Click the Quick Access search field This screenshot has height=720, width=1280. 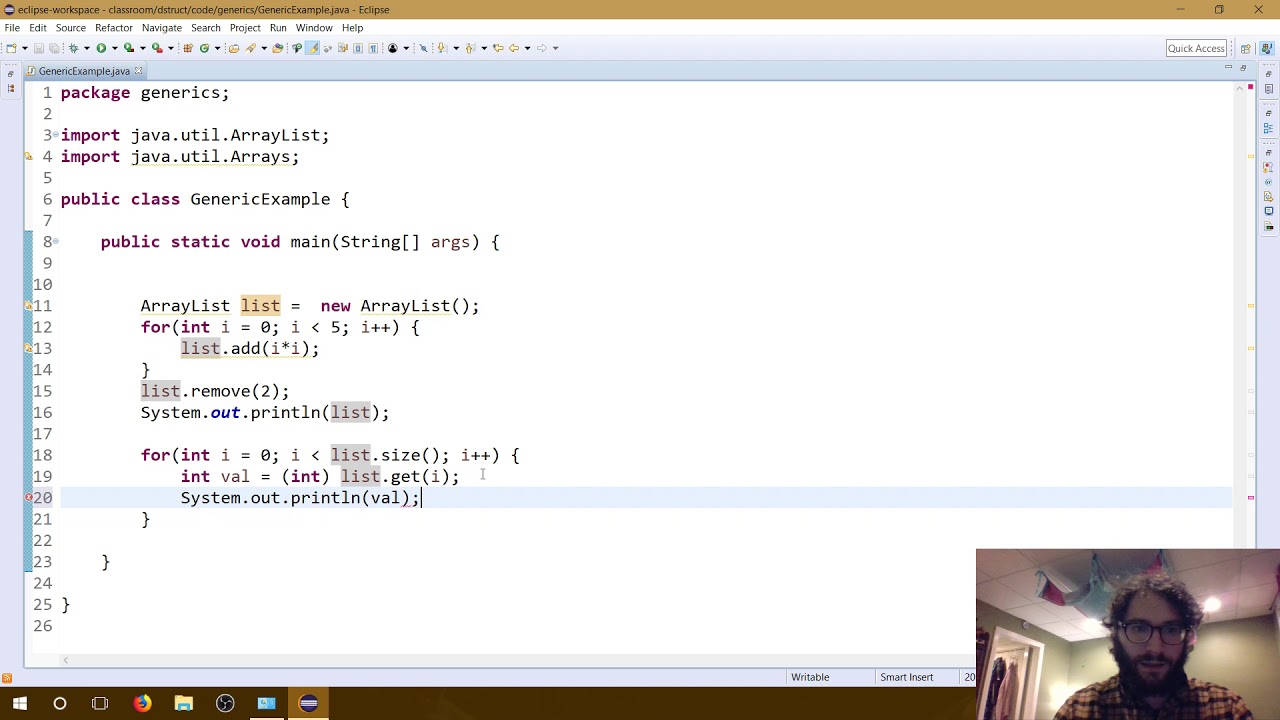[1196, 48]
